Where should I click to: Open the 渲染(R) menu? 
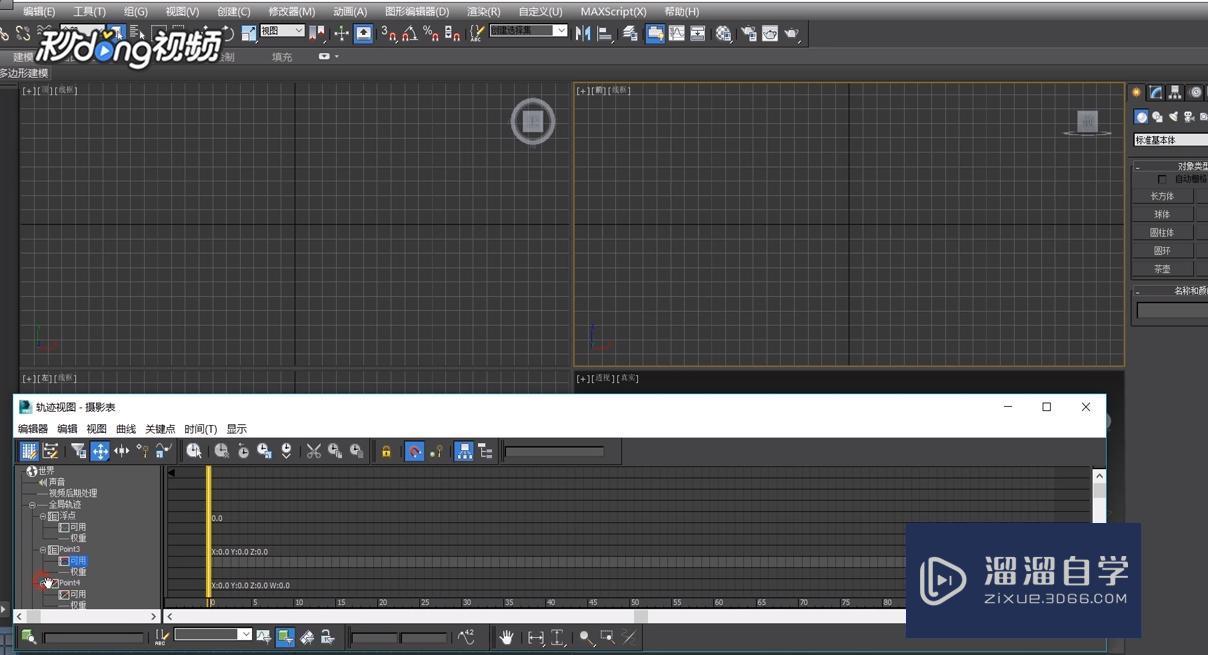click(x=484, y=12)
